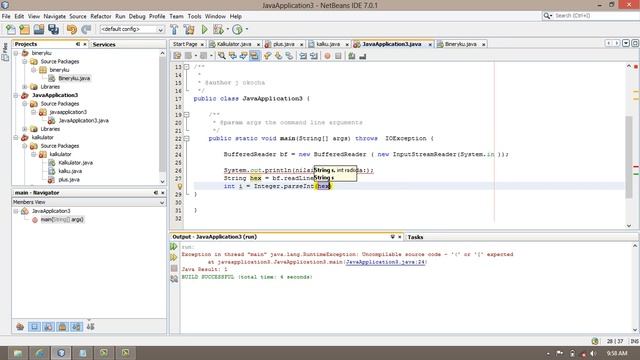640x360 pixels.
Task: Open the Tools menu
Action: [194, 16]
